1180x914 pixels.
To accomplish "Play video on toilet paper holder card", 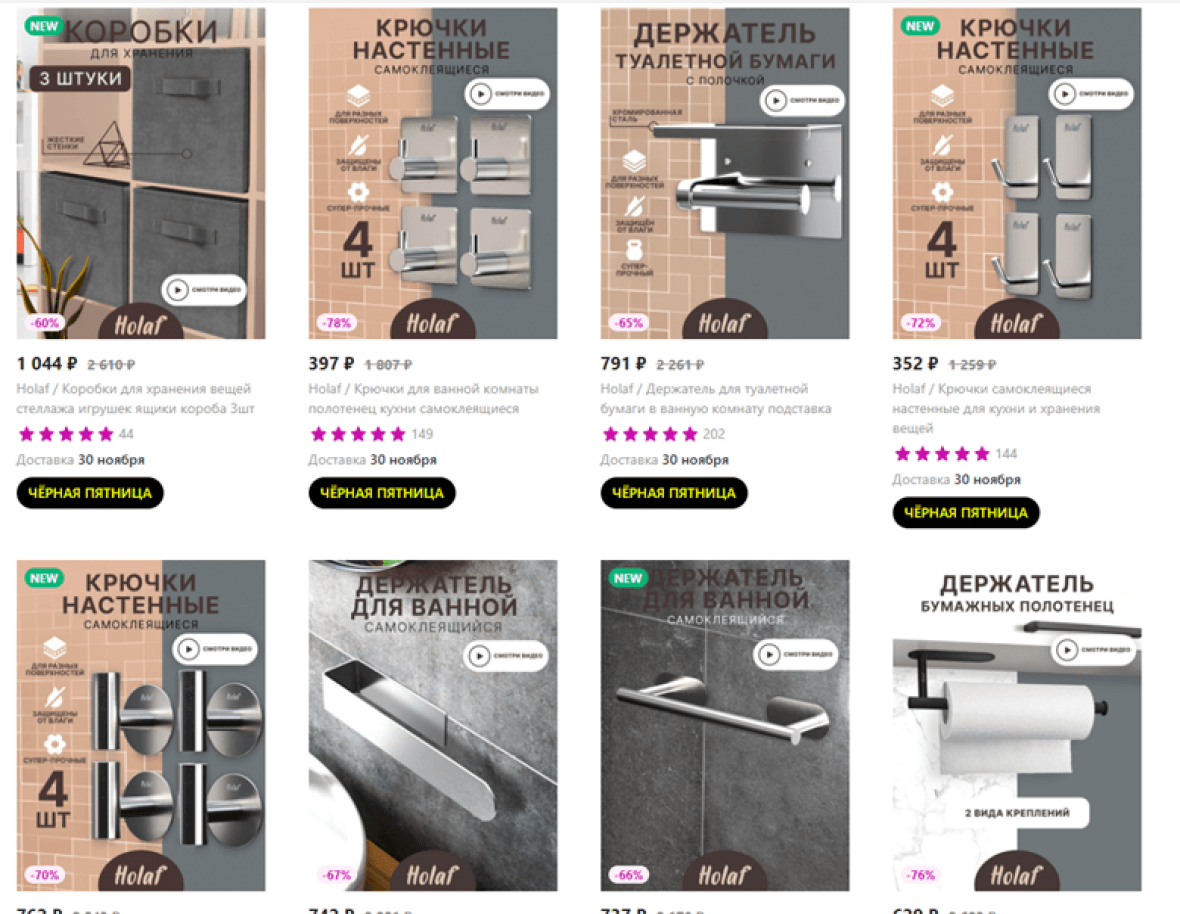I will point(801,100).
